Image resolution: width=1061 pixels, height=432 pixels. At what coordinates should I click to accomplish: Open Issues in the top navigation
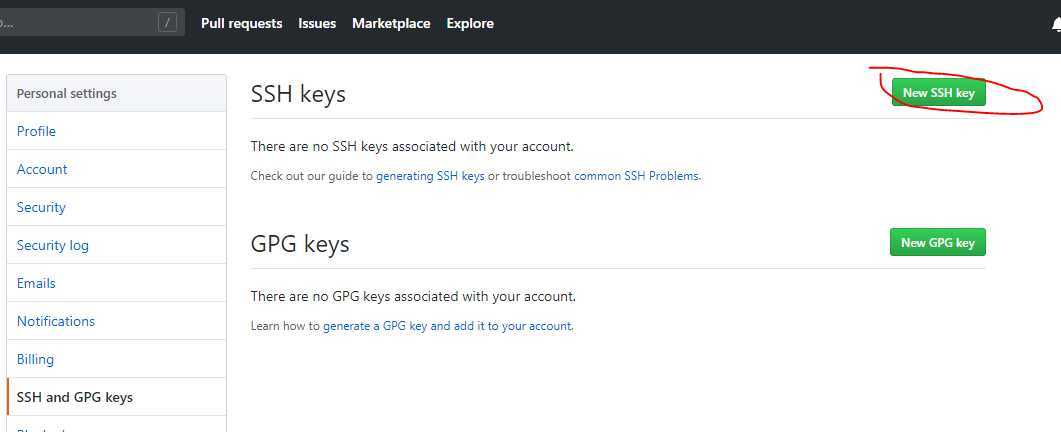coord(317,23)
